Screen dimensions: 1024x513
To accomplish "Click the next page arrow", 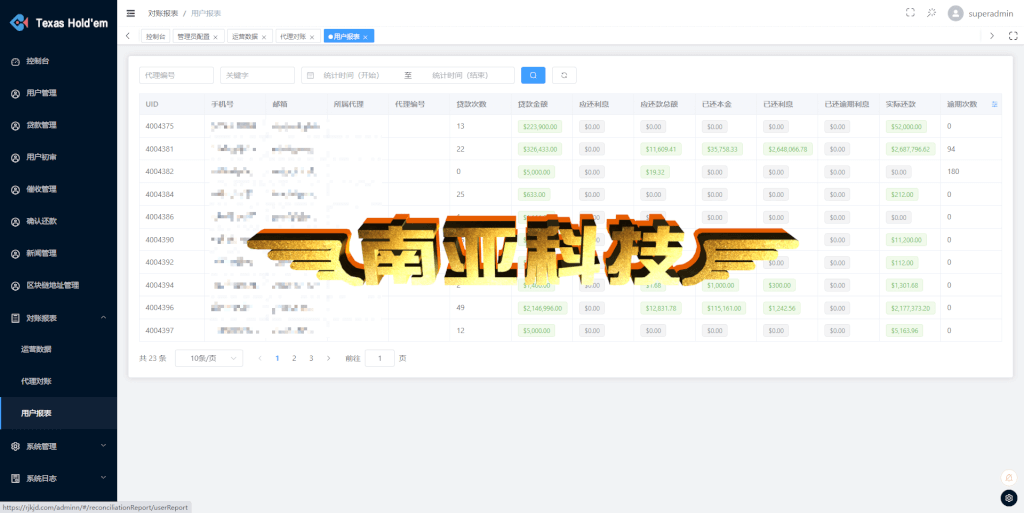I will click(x=328, y=358).
